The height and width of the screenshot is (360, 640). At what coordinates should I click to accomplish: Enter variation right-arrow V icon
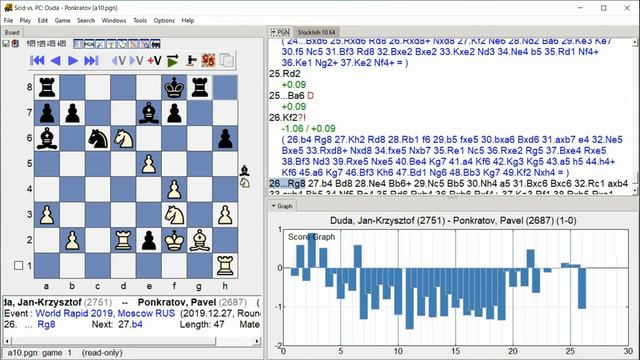click(x=136, y=61)
